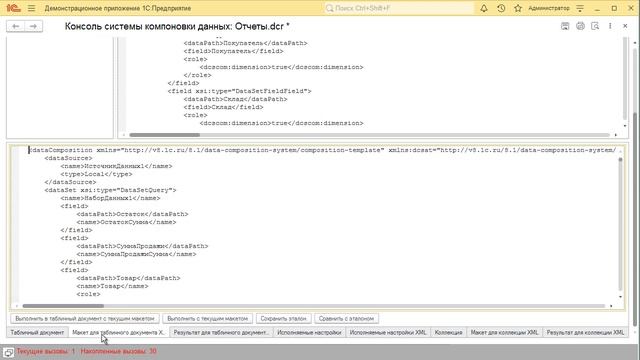Click the <dataPath>Остаток</dataPath> line
Screen dimensions: 640x360
click(132, 214)
